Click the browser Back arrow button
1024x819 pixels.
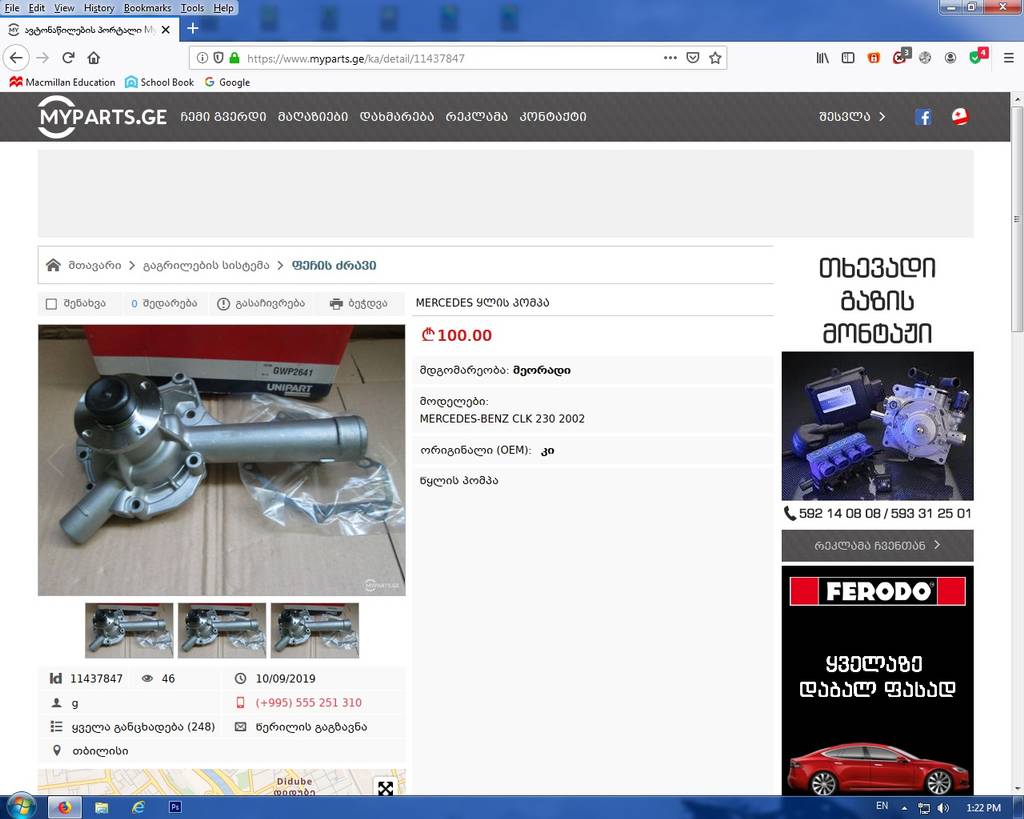tap(16, 58)
